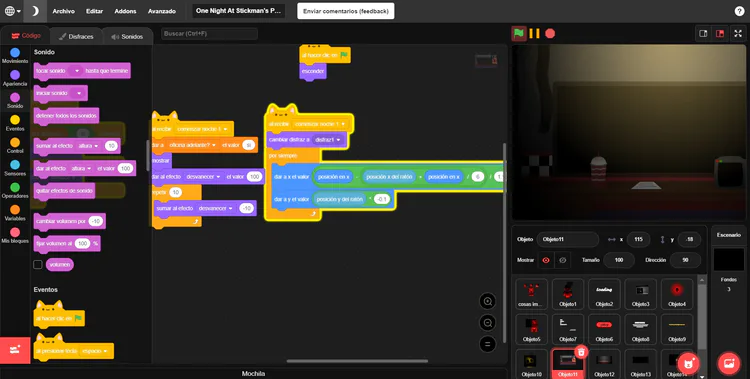Enter fullscreen stage mode
The height and width of the screenshot is (379, 750).
click(x=738, y=33)
